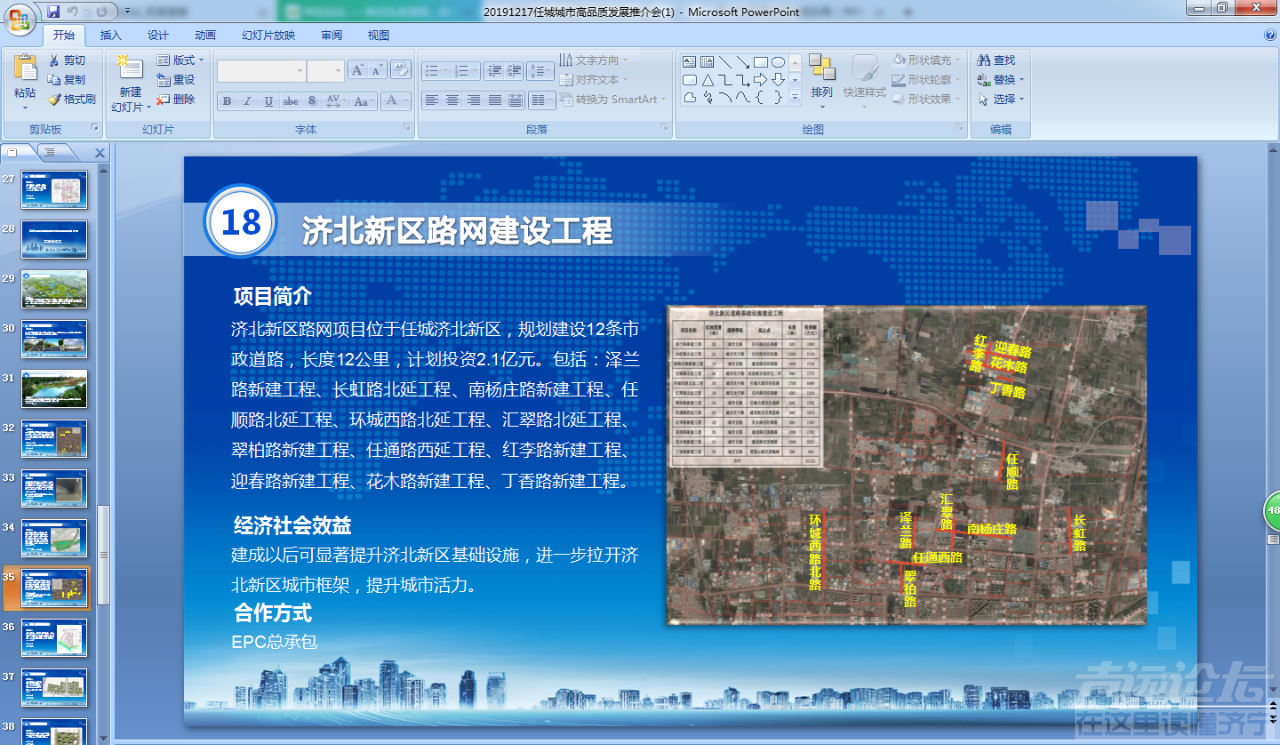Screen dimensions: 1280x745
Task: Select the Vertical Text Box shape
Action: [707, 62]
